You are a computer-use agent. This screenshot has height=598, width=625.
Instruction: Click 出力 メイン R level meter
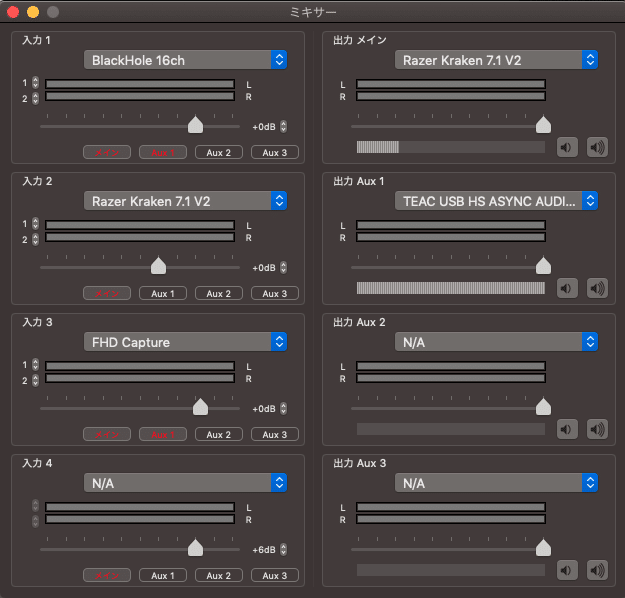tap(451, 96)
